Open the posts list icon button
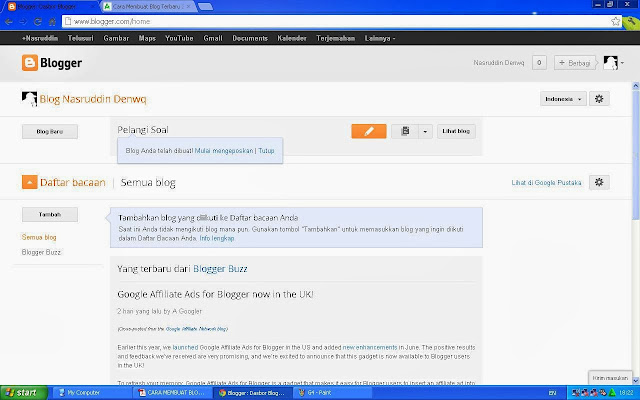The image size is (640, 400). tap(405, 131)
